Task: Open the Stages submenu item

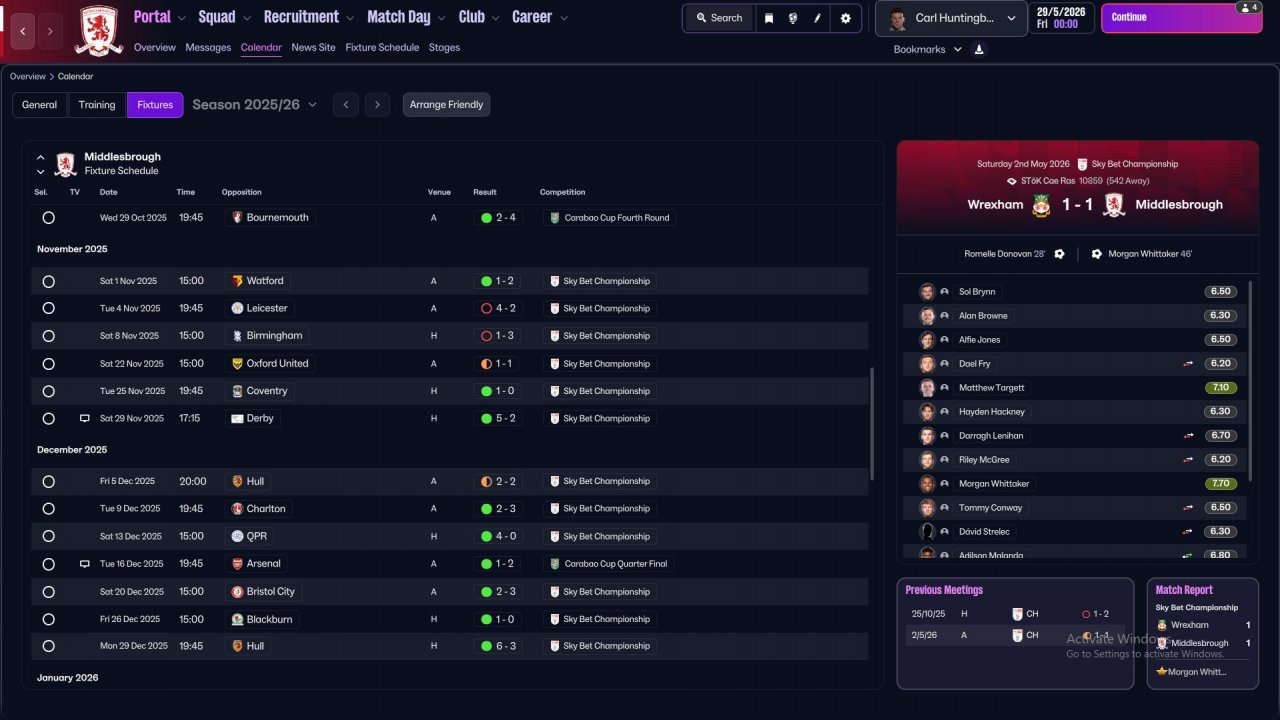Action: (444, 47)
